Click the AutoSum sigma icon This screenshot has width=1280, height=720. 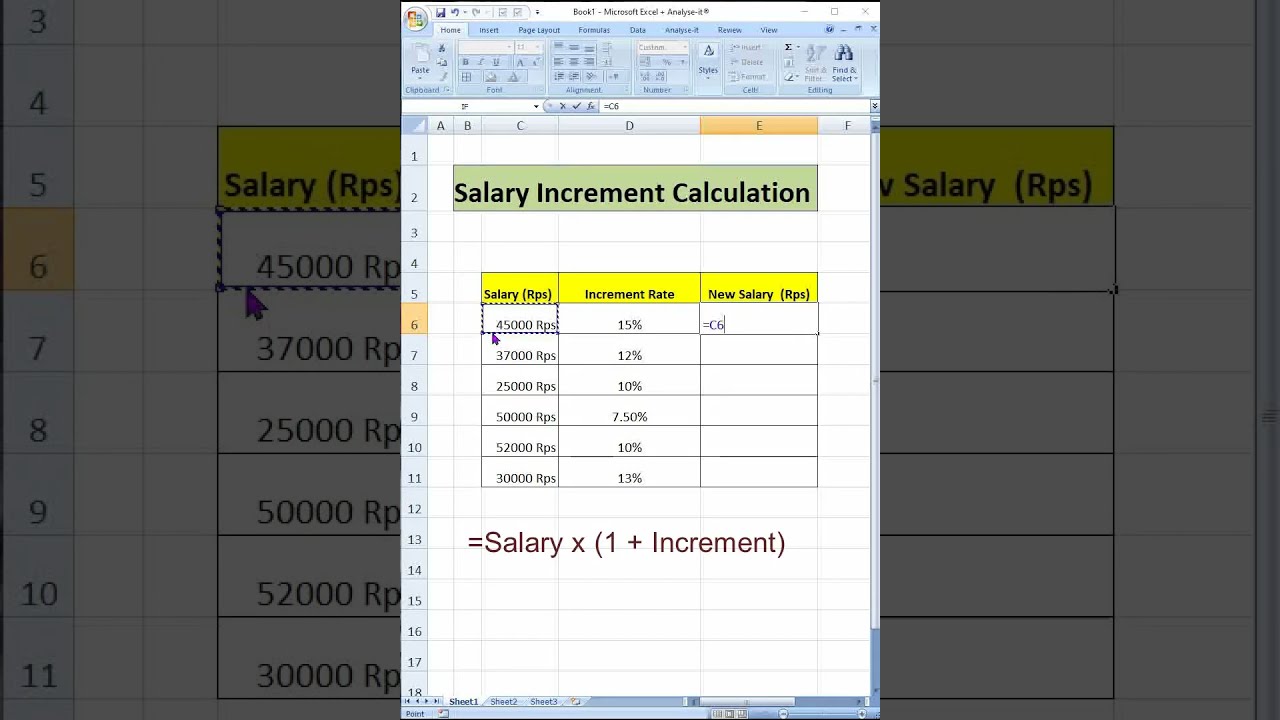point(788,47)
